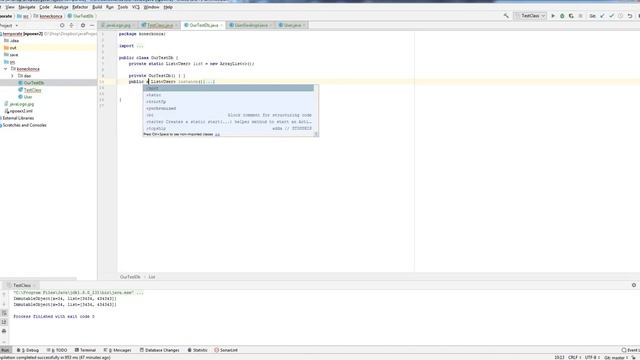Click the OurTestDb breadcrumb in navigation bar

pyautogui.click(x=80, y=16)
